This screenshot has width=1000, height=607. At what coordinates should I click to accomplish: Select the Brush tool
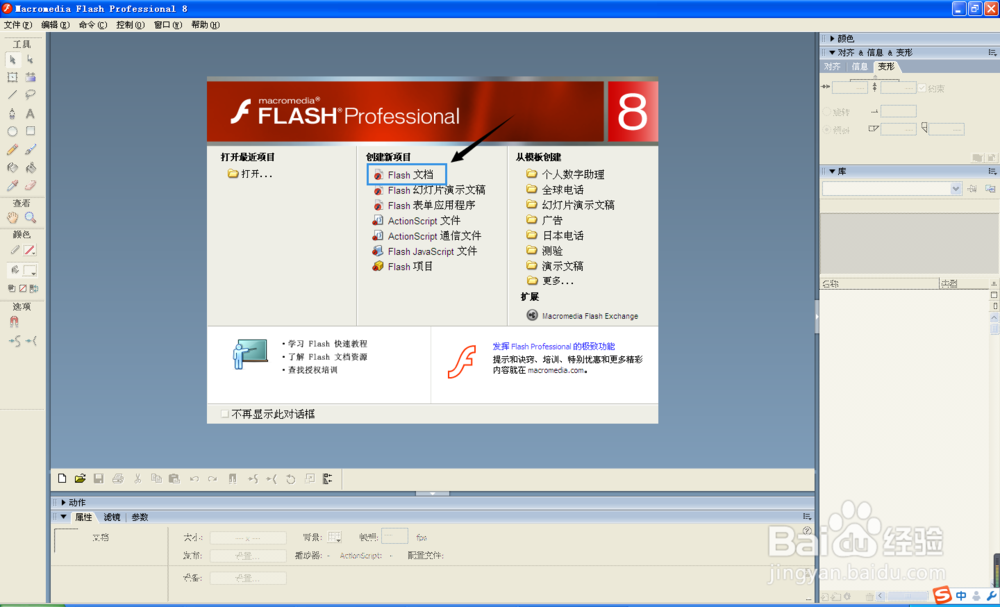pos(30,150)
